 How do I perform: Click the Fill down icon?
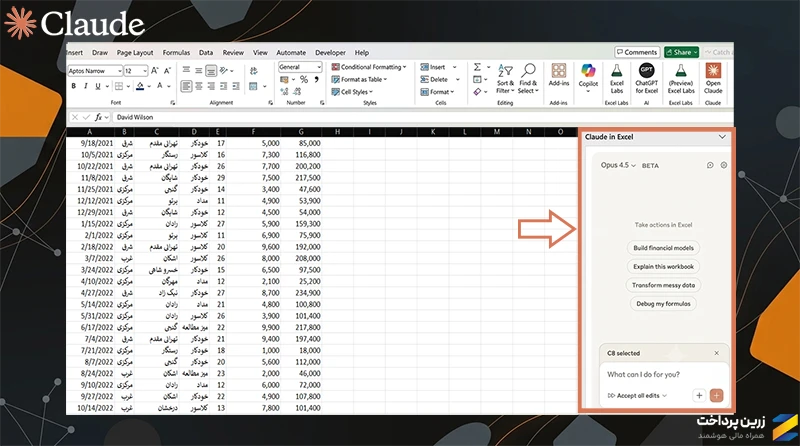click(477, 80)
